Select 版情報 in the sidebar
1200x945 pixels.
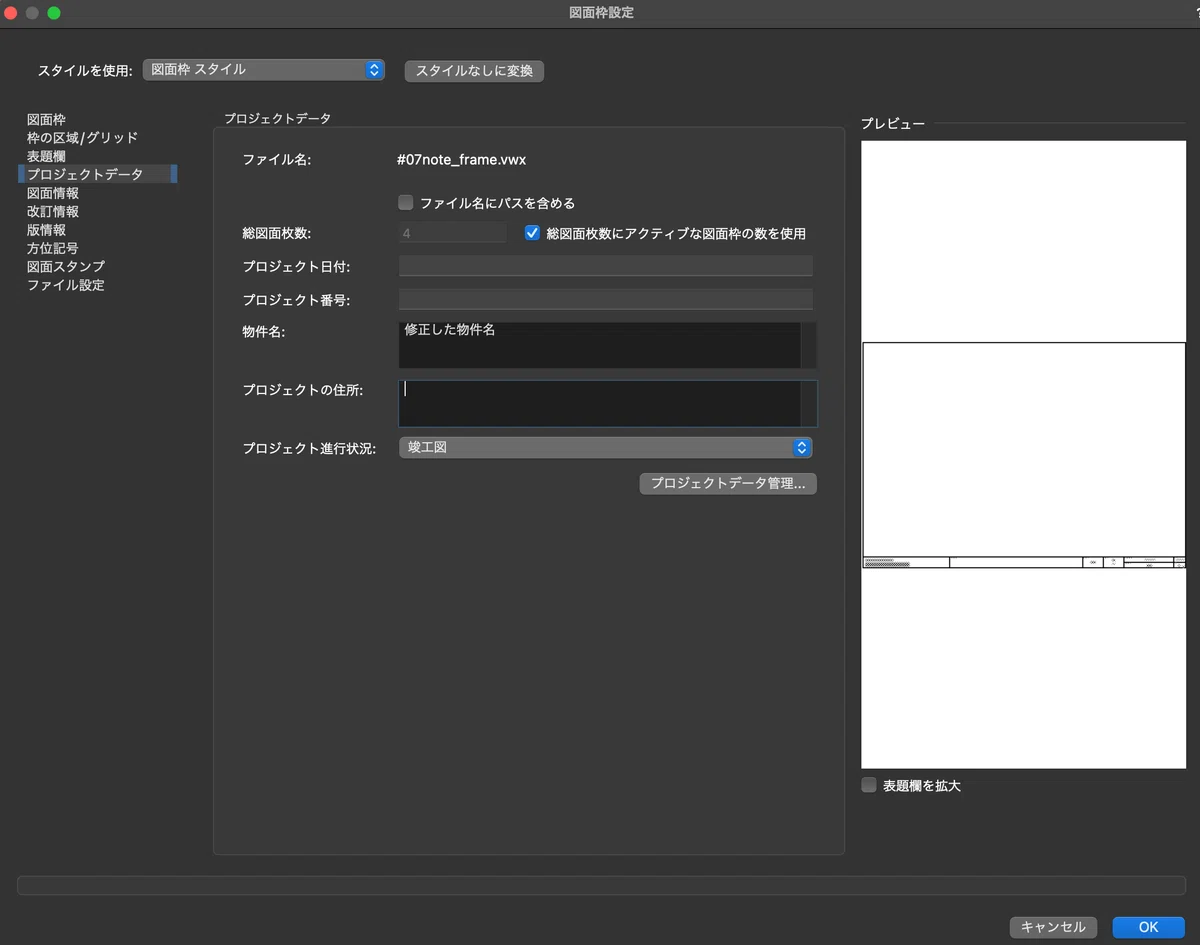46,230
